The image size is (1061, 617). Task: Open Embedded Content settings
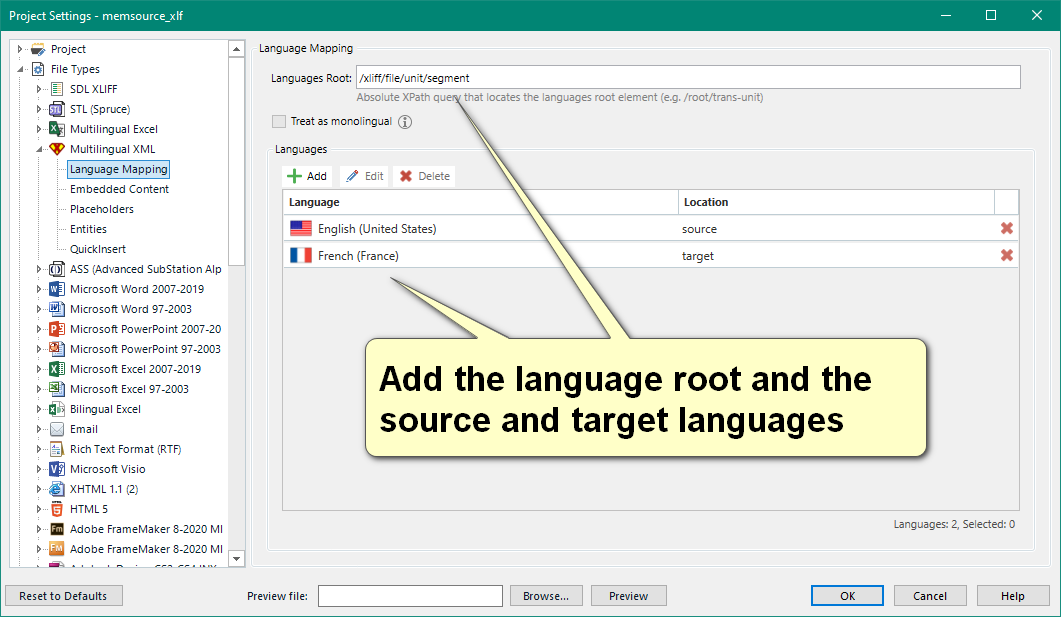tap(119, 189)
